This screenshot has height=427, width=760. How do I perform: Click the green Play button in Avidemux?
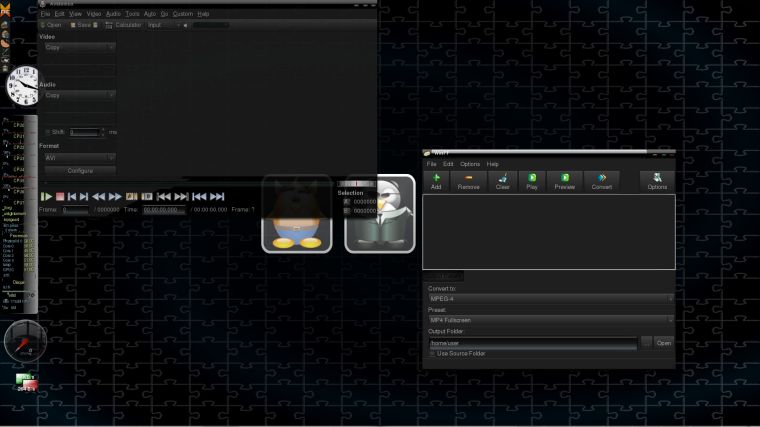click(46, 196)
